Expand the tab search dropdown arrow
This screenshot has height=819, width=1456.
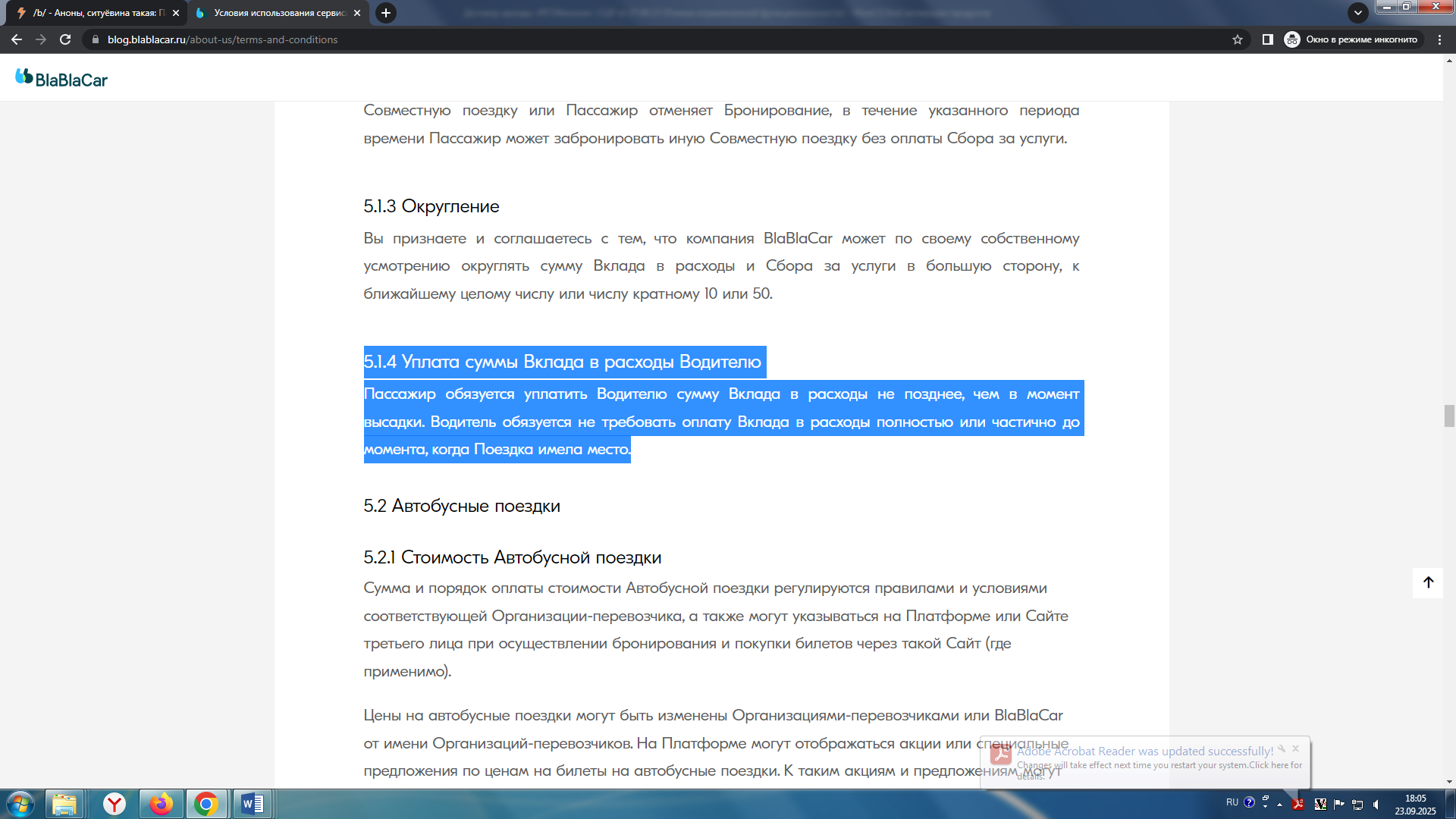pos(1357,13)
